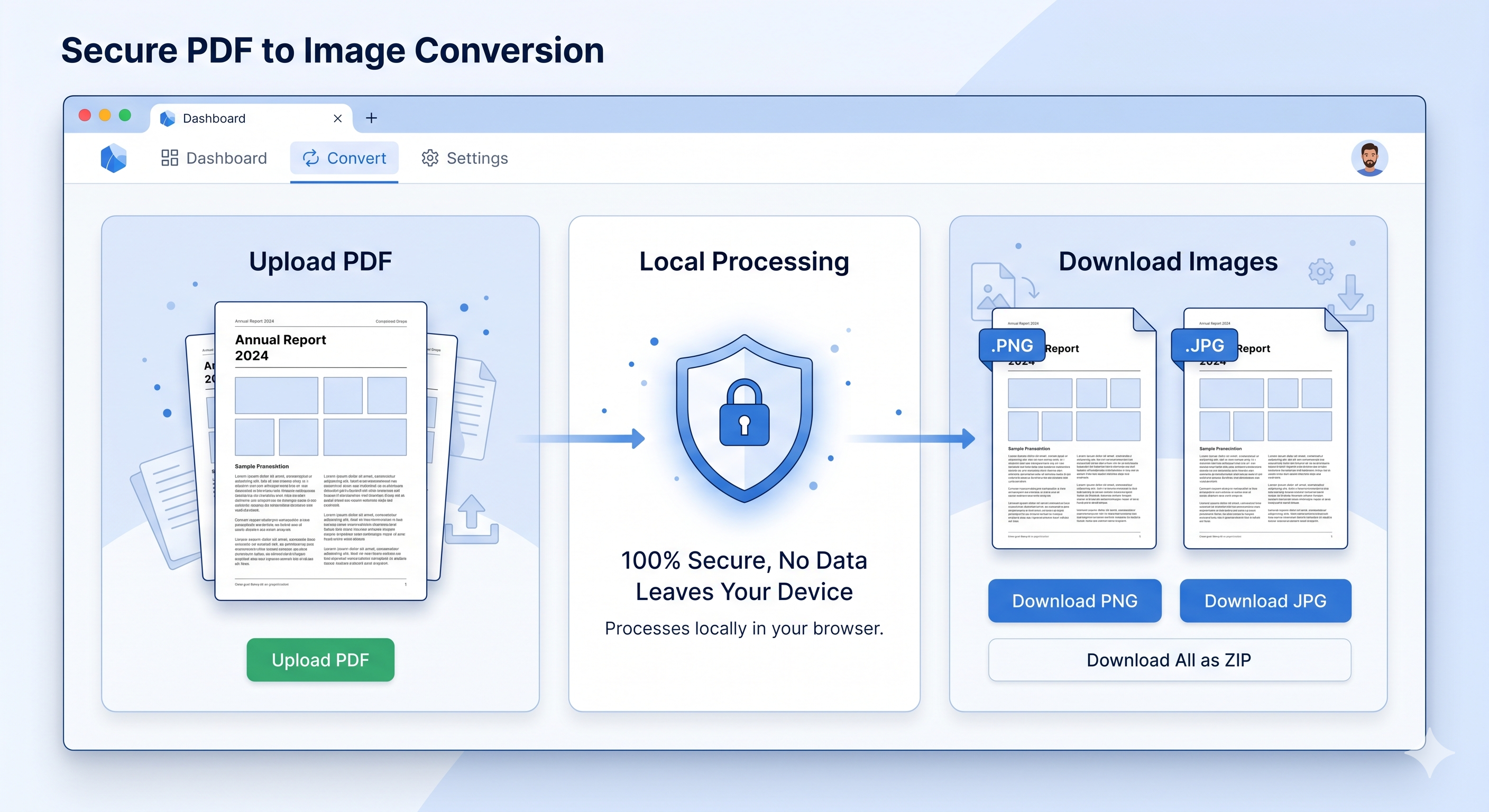The height and width of the screenshot is (812, 1489).
Task: Click the green window maximize dot
Action: [125, 115]
